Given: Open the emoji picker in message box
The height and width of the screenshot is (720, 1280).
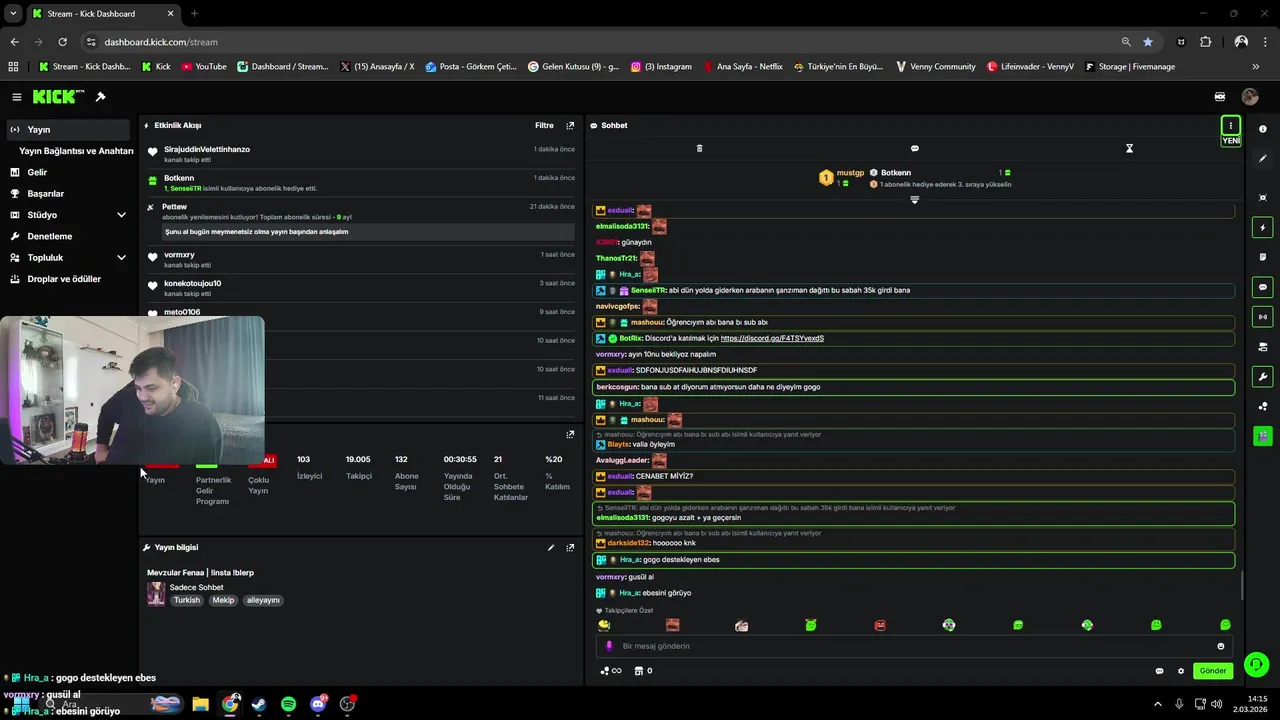Looking at the screenshot, I should click(x=1221, y=646).
